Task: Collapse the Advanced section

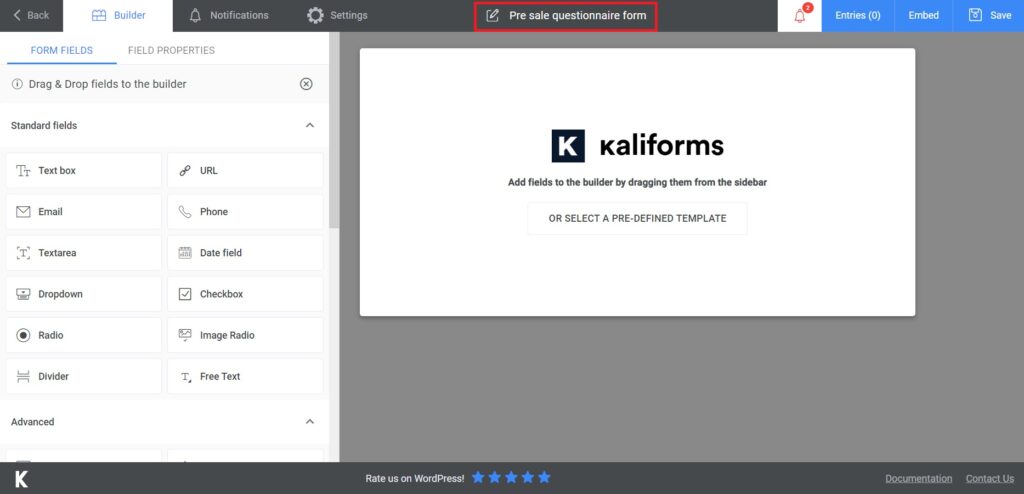Action: point(310,422)
